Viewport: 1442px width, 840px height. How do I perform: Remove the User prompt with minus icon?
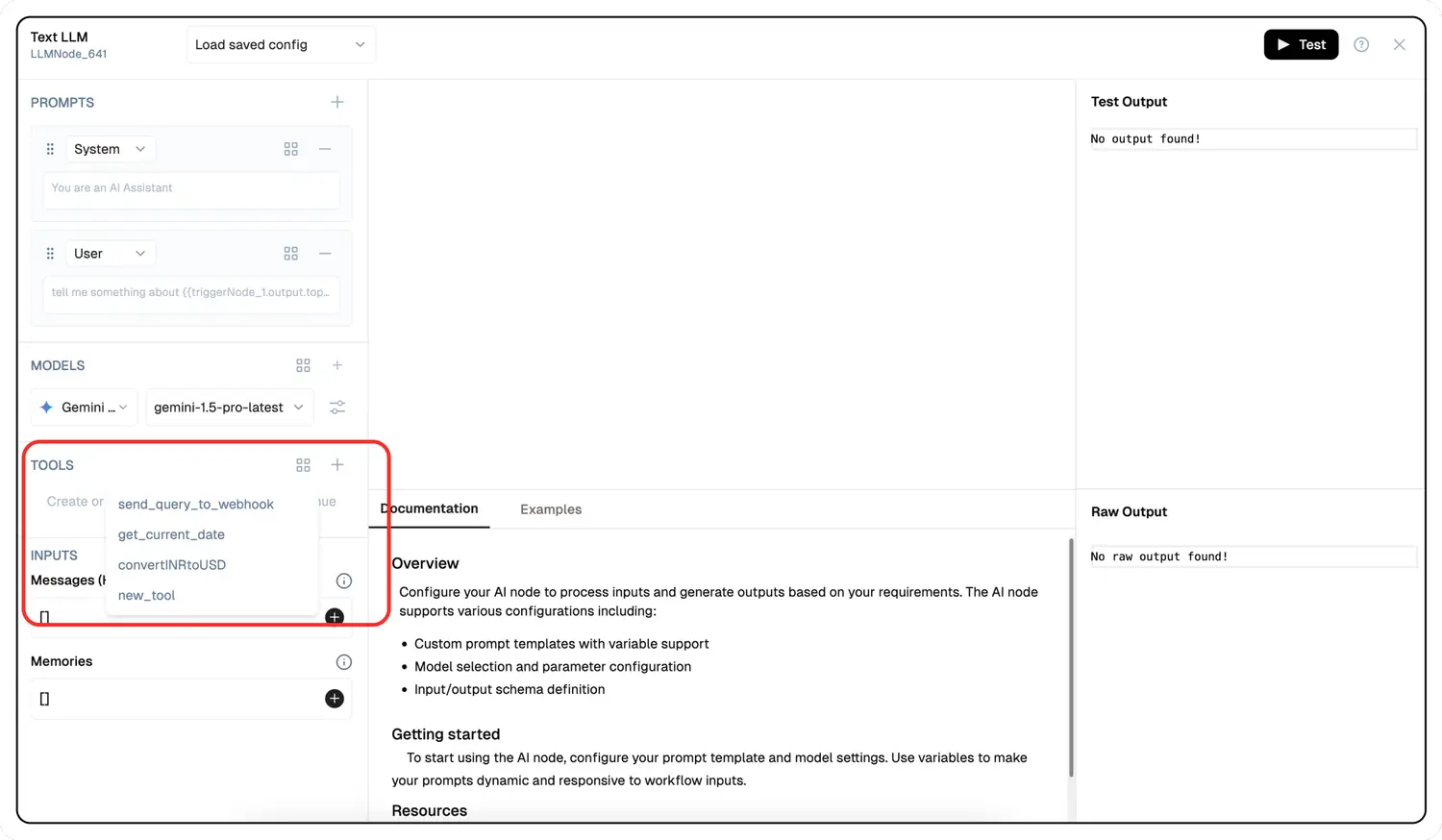tap(325, 254)
